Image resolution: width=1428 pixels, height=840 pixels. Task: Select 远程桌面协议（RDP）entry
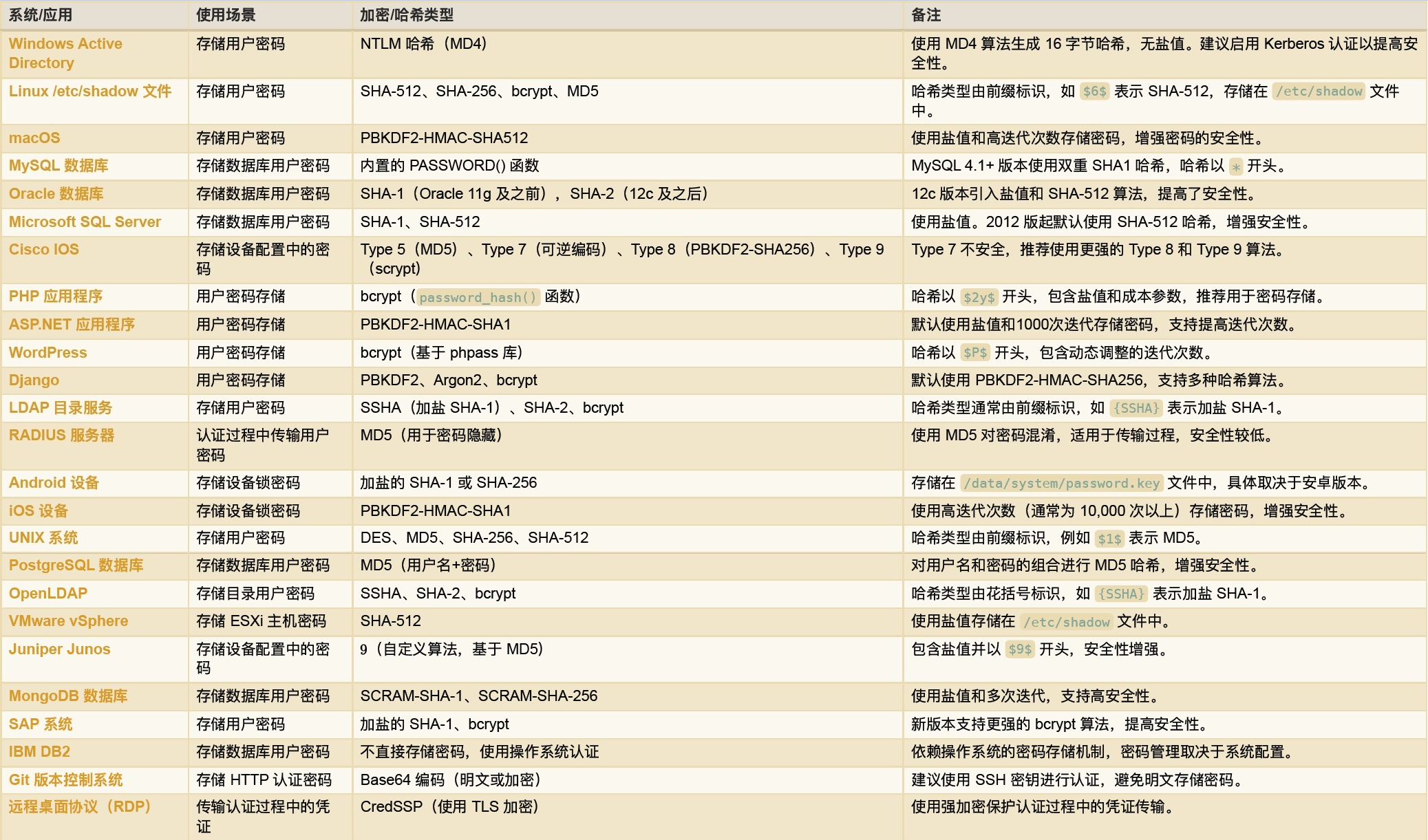[x=79, y=806]
